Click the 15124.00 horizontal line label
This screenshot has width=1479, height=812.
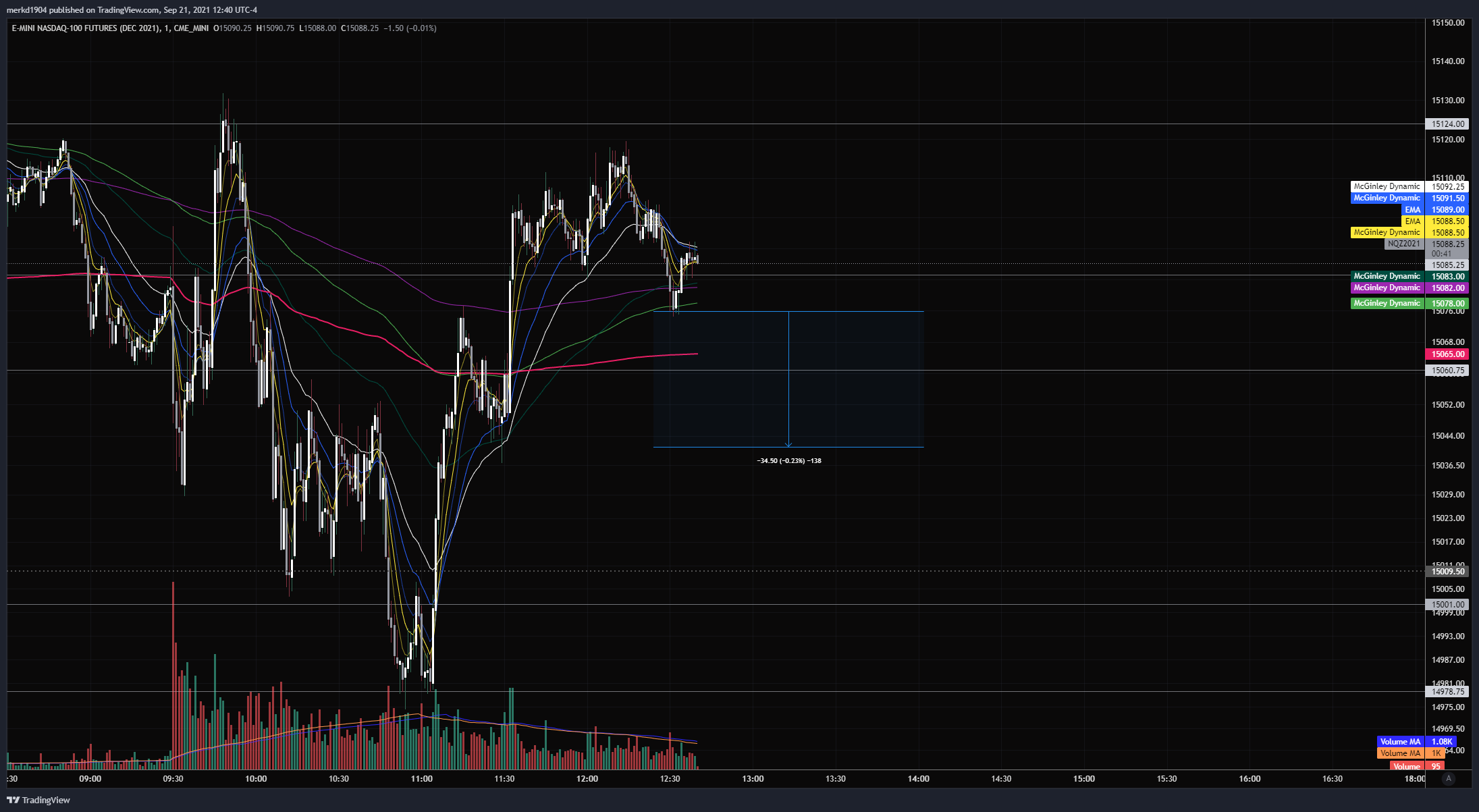pyautogui.click(x=1447, y=124)
